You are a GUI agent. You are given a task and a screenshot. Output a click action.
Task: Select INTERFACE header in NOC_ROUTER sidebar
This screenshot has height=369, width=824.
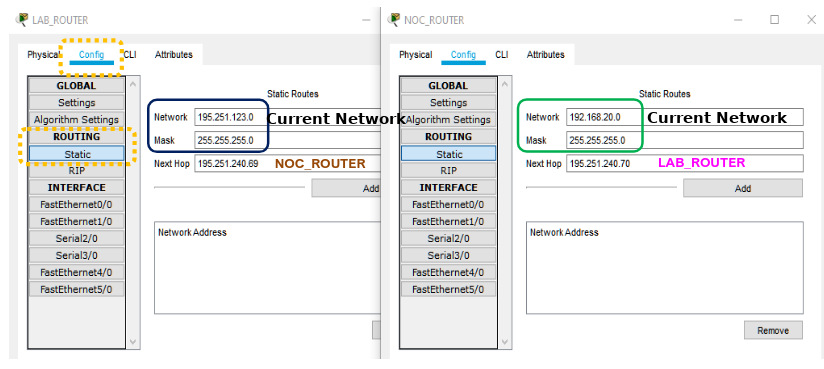click(x=448, y=188)
